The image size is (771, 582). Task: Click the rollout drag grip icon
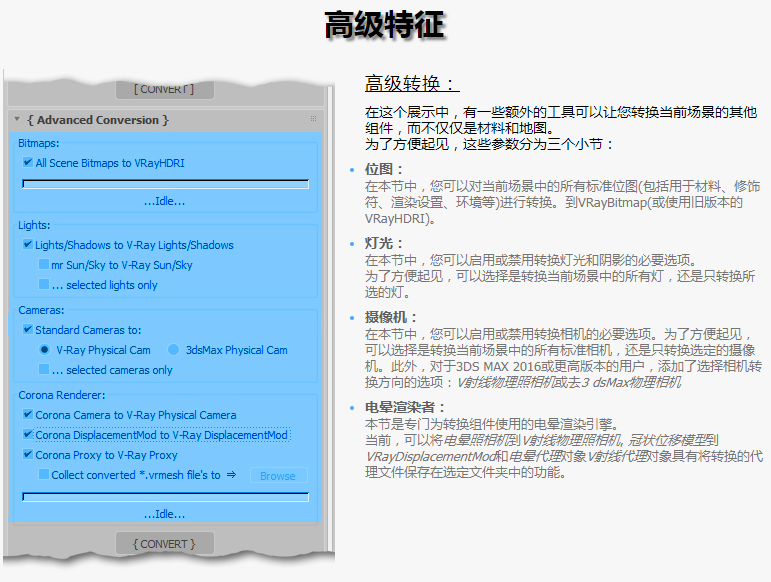click(313, 119)
